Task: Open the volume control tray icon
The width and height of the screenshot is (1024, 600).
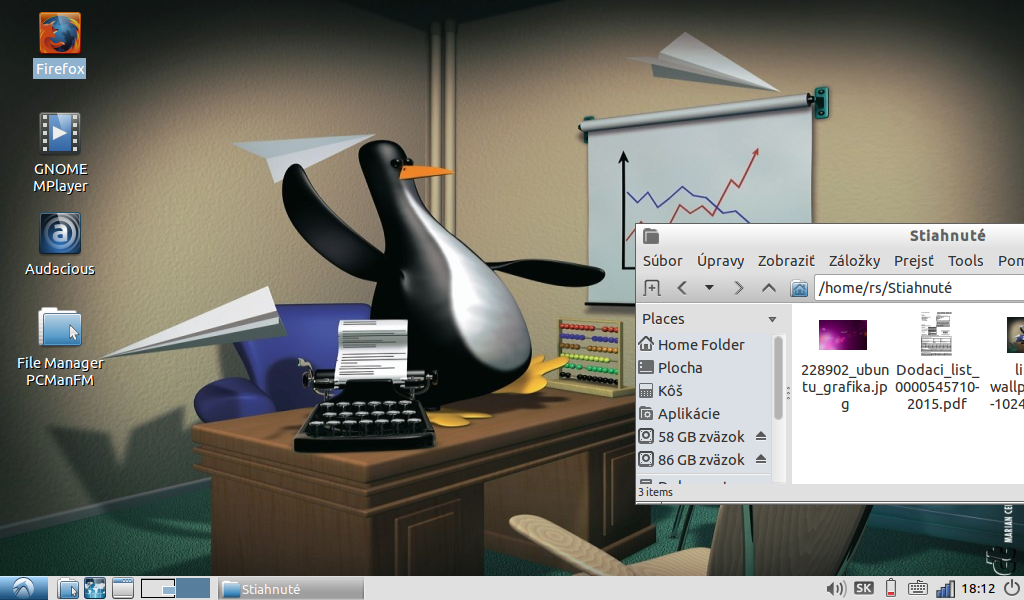Action: 835,588
